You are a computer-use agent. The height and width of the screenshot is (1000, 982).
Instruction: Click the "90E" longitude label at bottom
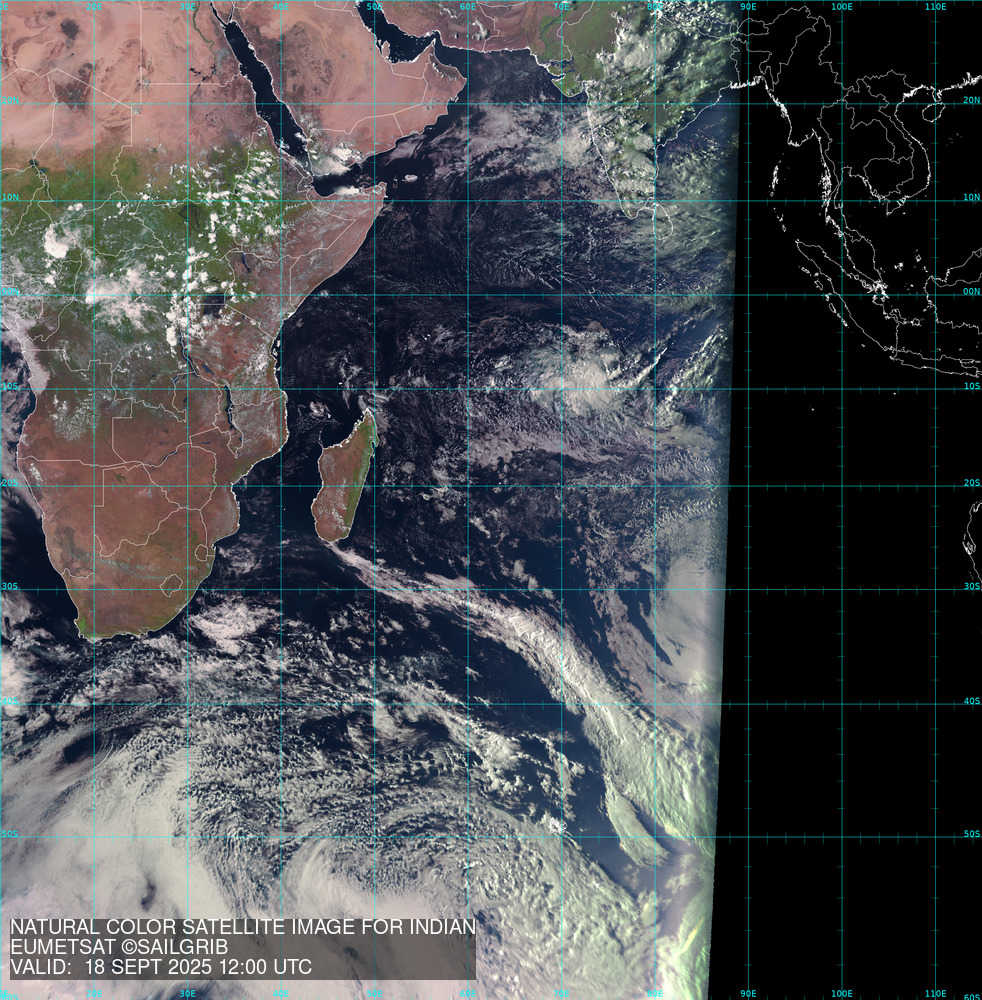click(747, 993)
